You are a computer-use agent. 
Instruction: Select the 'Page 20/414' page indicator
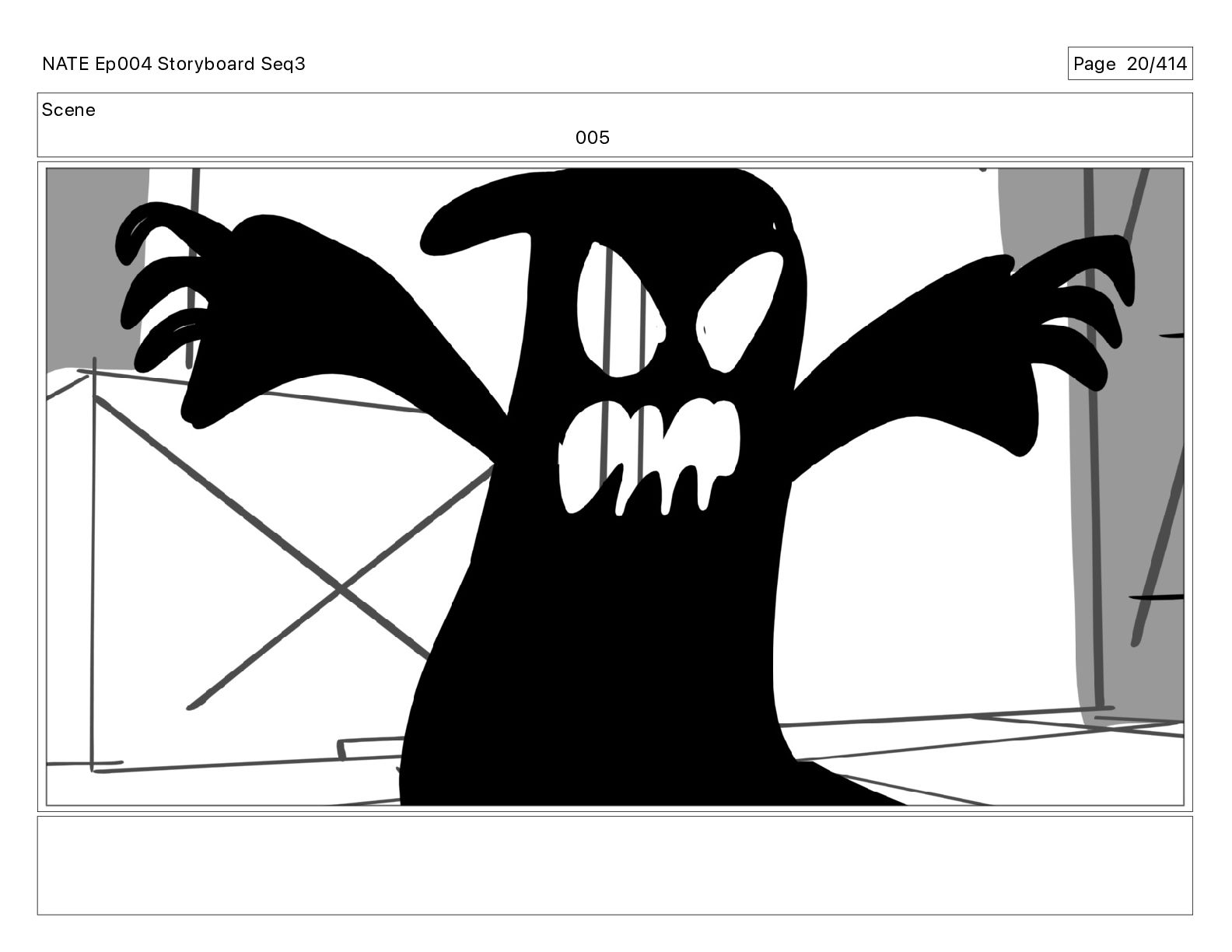(x=1129, y=64)
